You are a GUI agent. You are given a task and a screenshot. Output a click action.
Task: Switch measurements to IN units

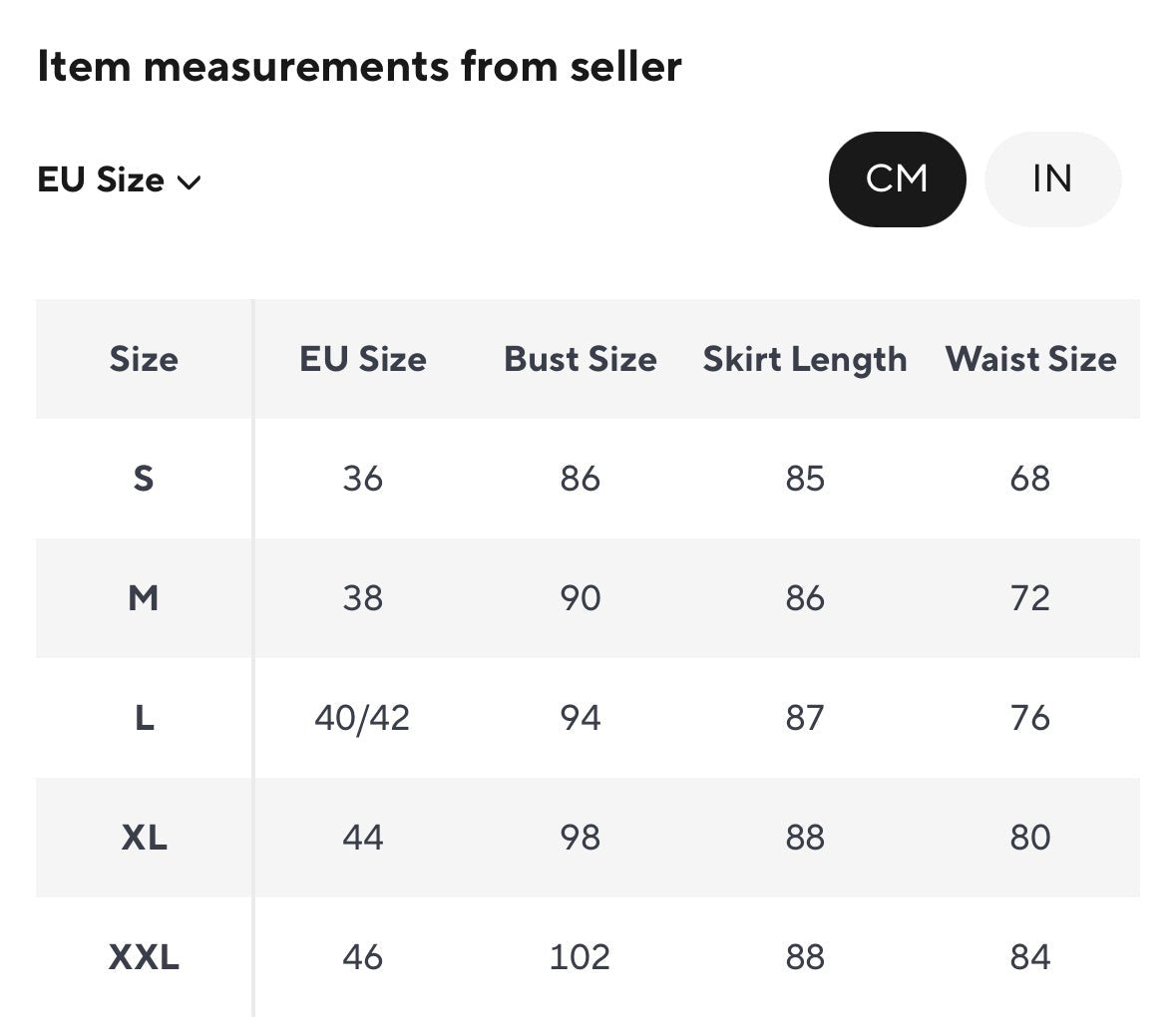1052,179
